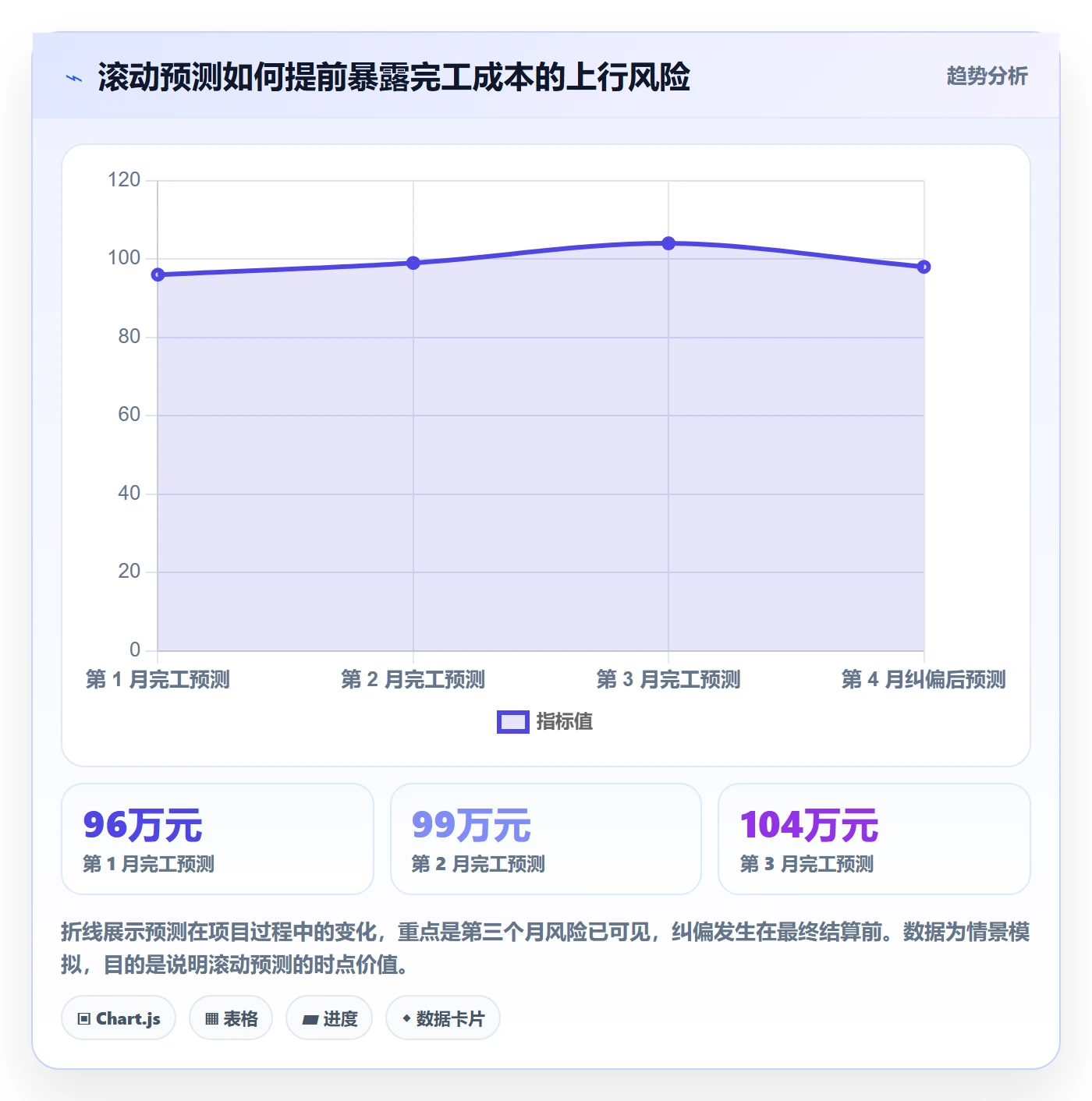Select the 第 4 月纠偏后预测 data point on the line

tap(924, 267)
